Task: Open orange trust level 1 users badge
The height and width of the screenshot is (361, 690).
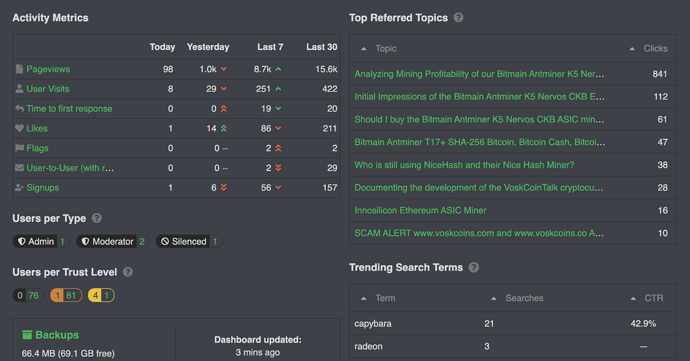Action: [66, 295]
